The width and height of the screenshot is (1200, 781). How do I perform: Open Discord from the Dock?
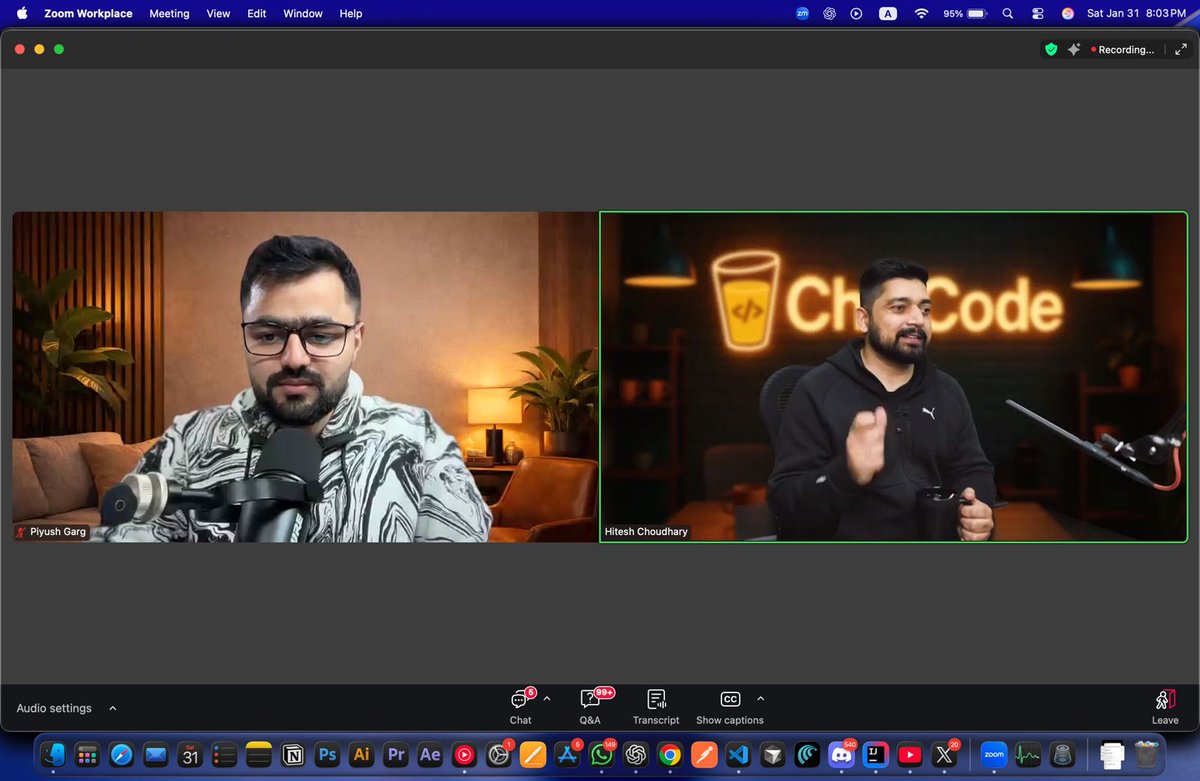coord(841,754)
